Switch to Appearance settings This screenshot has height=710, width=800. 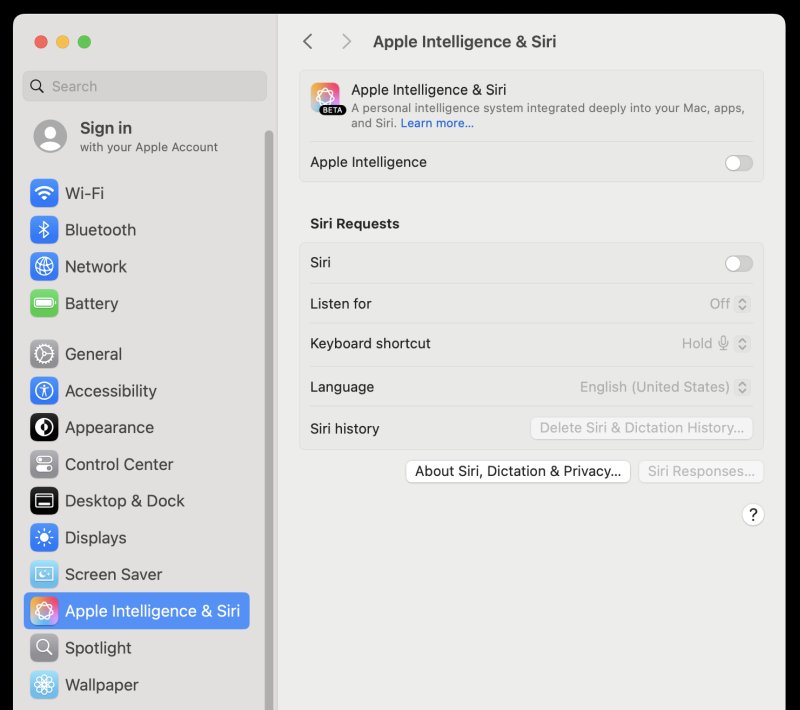tap(44, 427)
